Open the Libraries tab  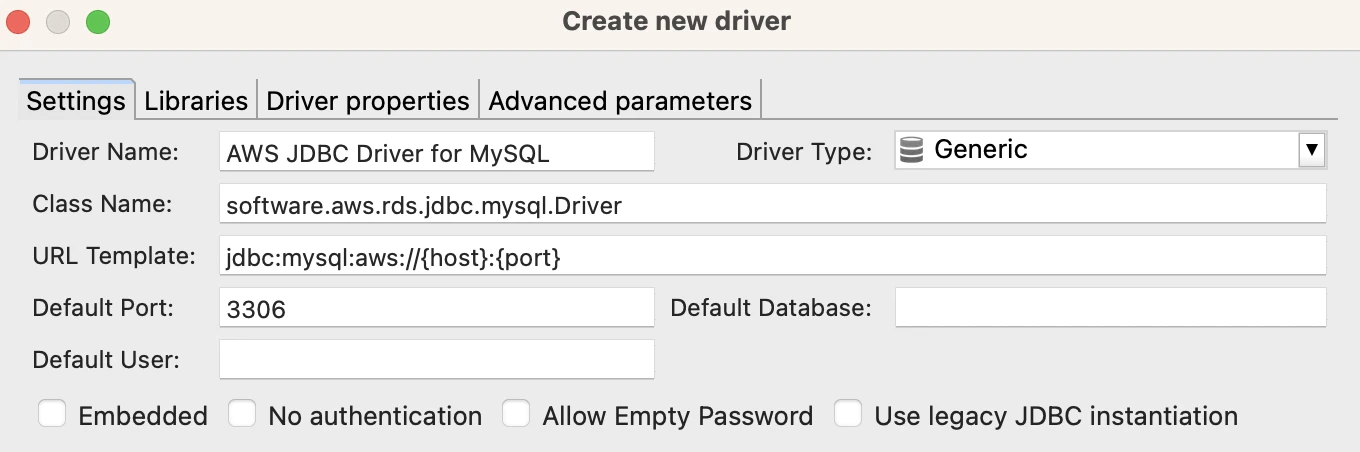point(196,100)
